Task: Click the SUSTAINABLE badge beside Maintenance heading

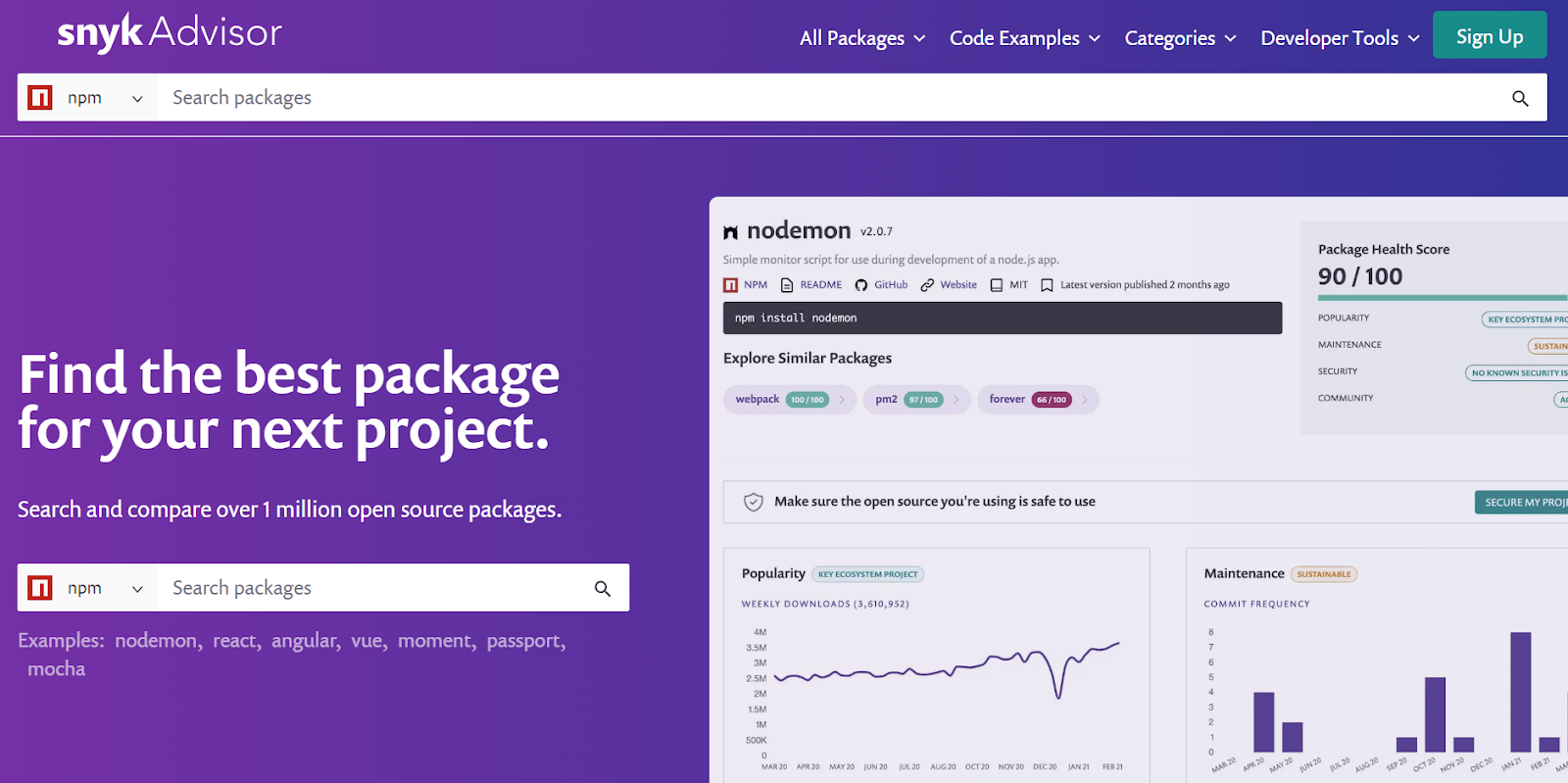Action: click(1324, 574)
